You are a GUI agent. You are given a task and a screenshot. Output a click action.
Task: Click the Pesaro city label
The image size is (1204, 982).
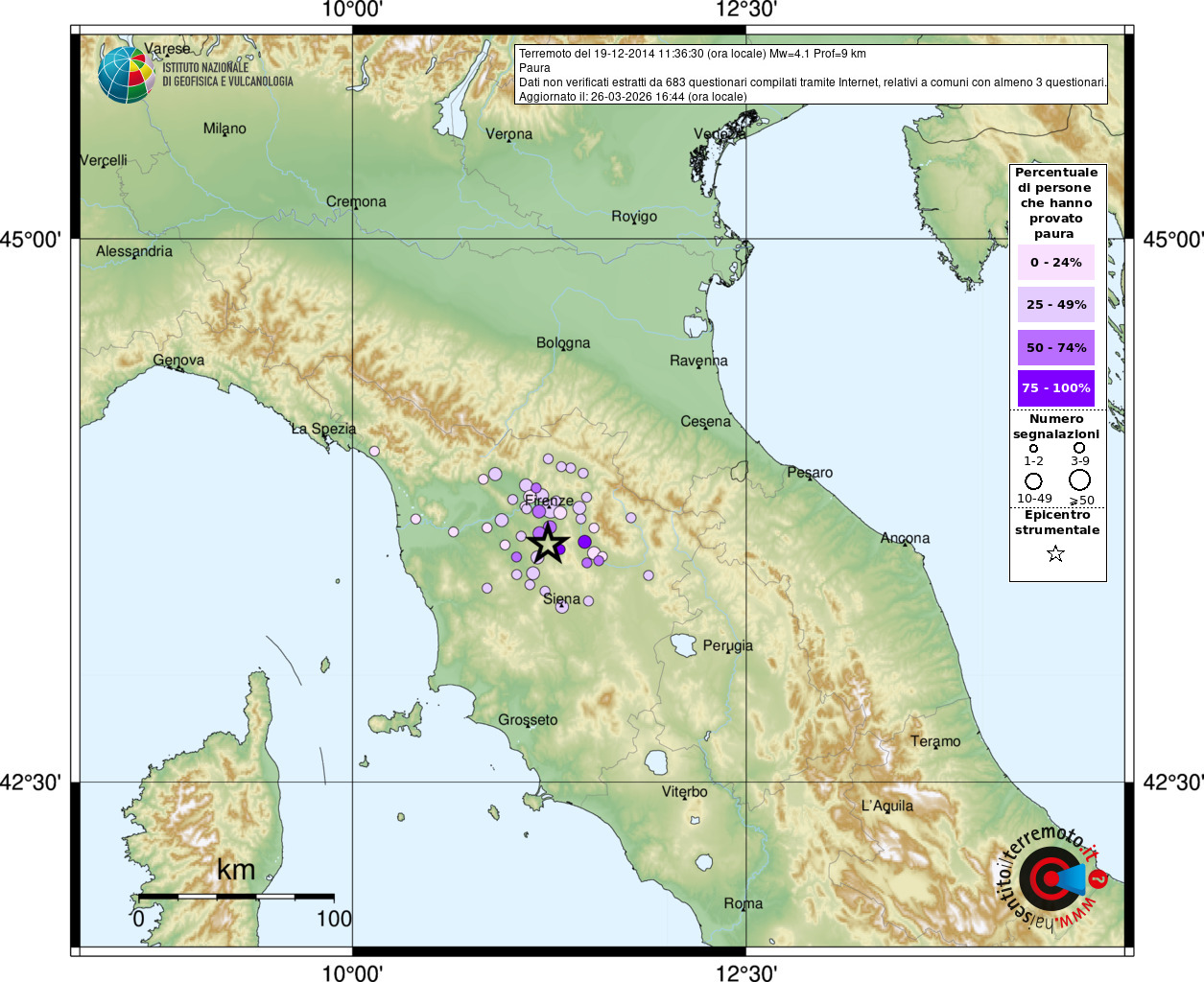click(810, 472)
